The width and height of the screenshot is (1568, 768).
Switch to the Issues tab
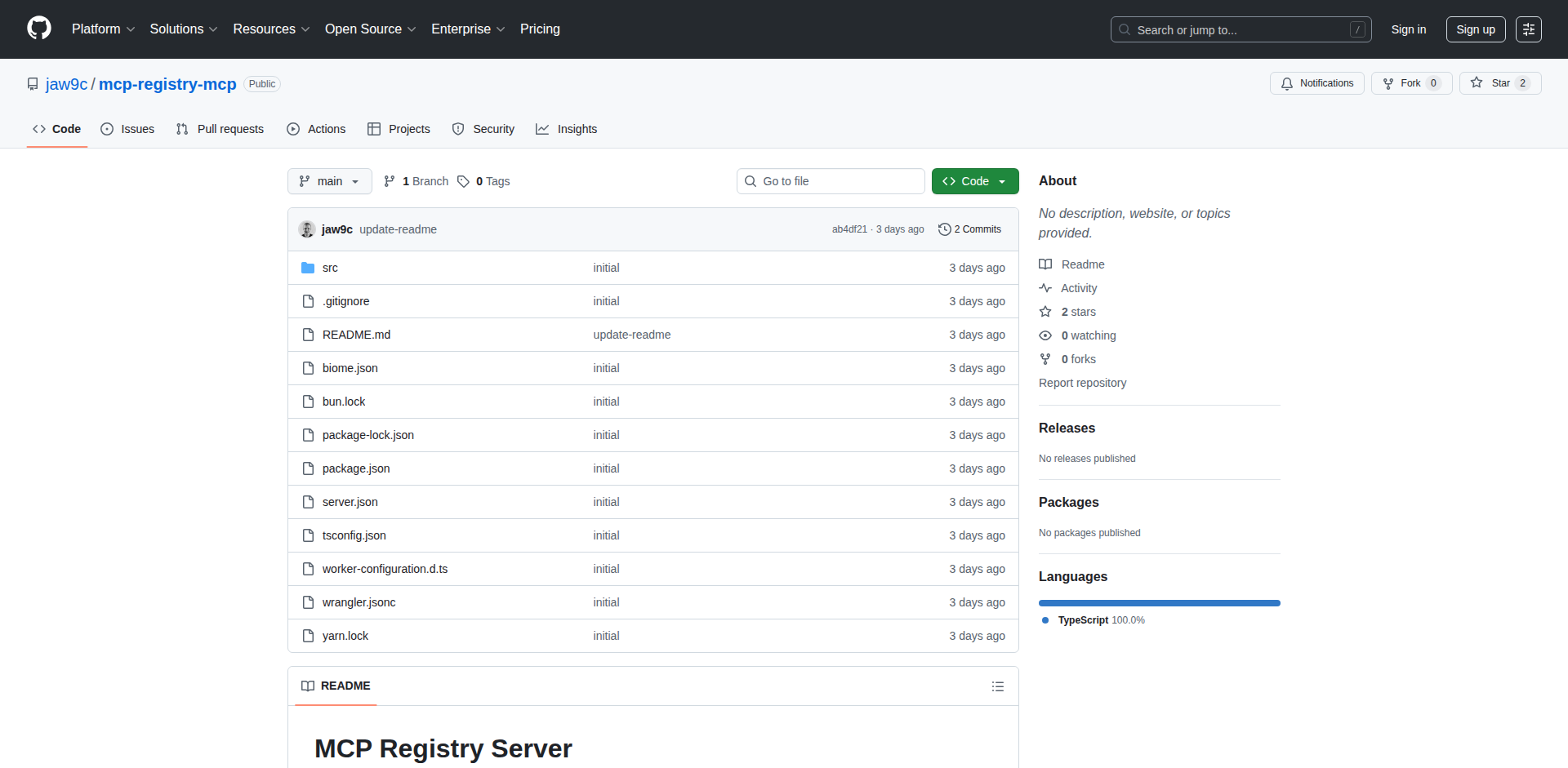[127, 129]
